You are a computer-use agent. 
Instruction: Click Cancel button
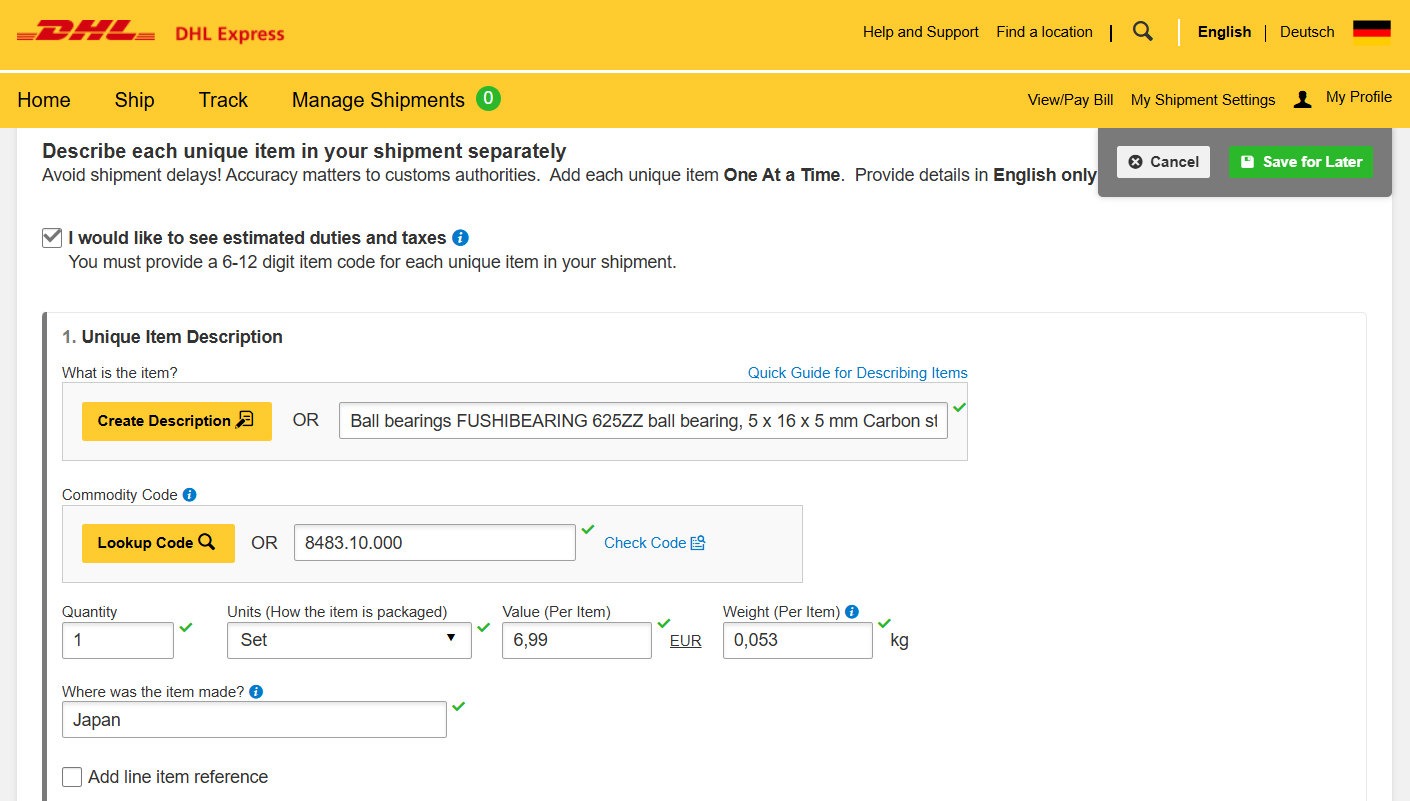(x=1163, y=162)
